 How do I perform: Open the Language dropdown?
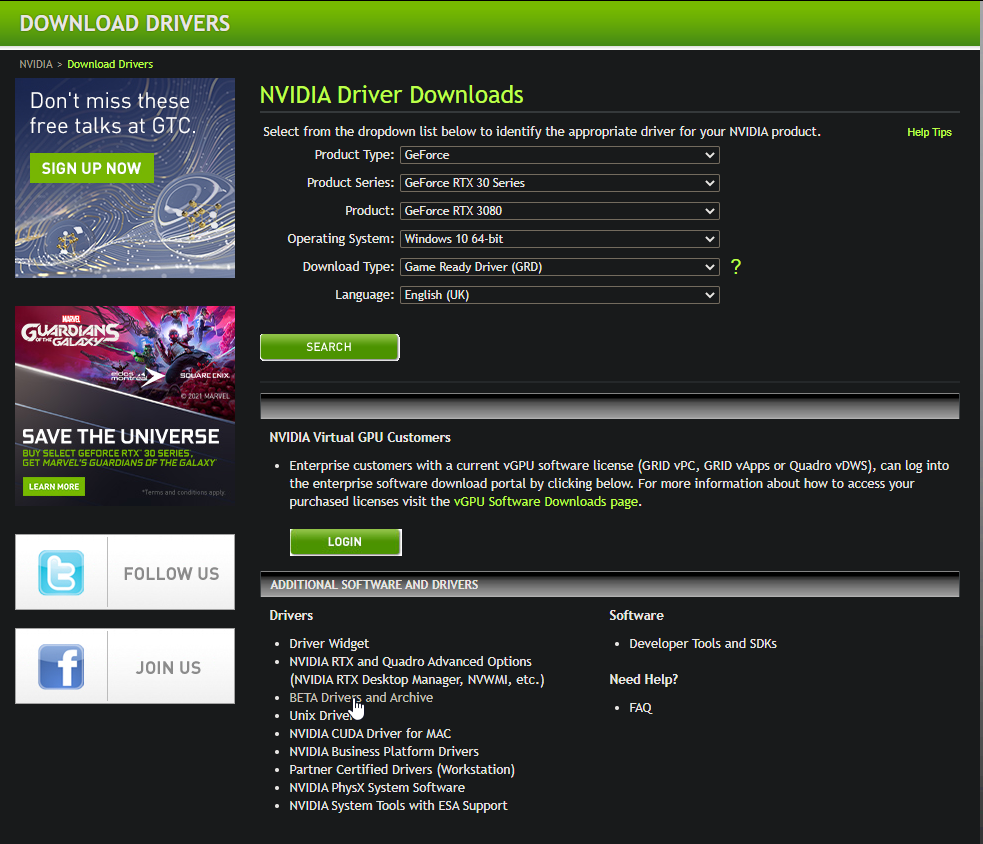point(559,295)
